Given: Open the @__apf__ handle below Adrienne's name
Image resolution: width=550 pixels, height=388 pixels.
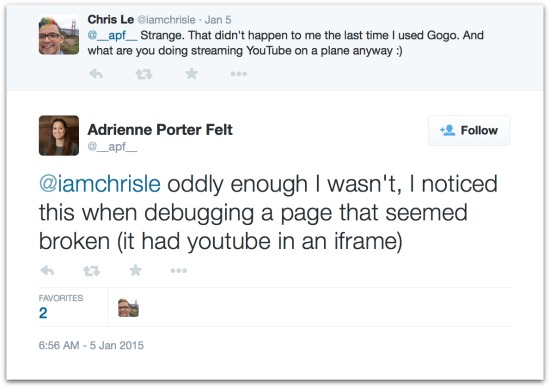Looking at the screenshot, I should (x=112, y=147).
